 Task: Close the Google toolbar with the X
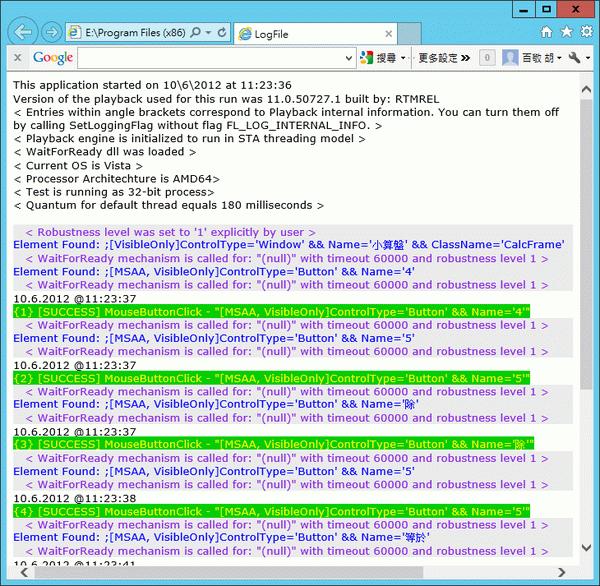tap(17, 58)
